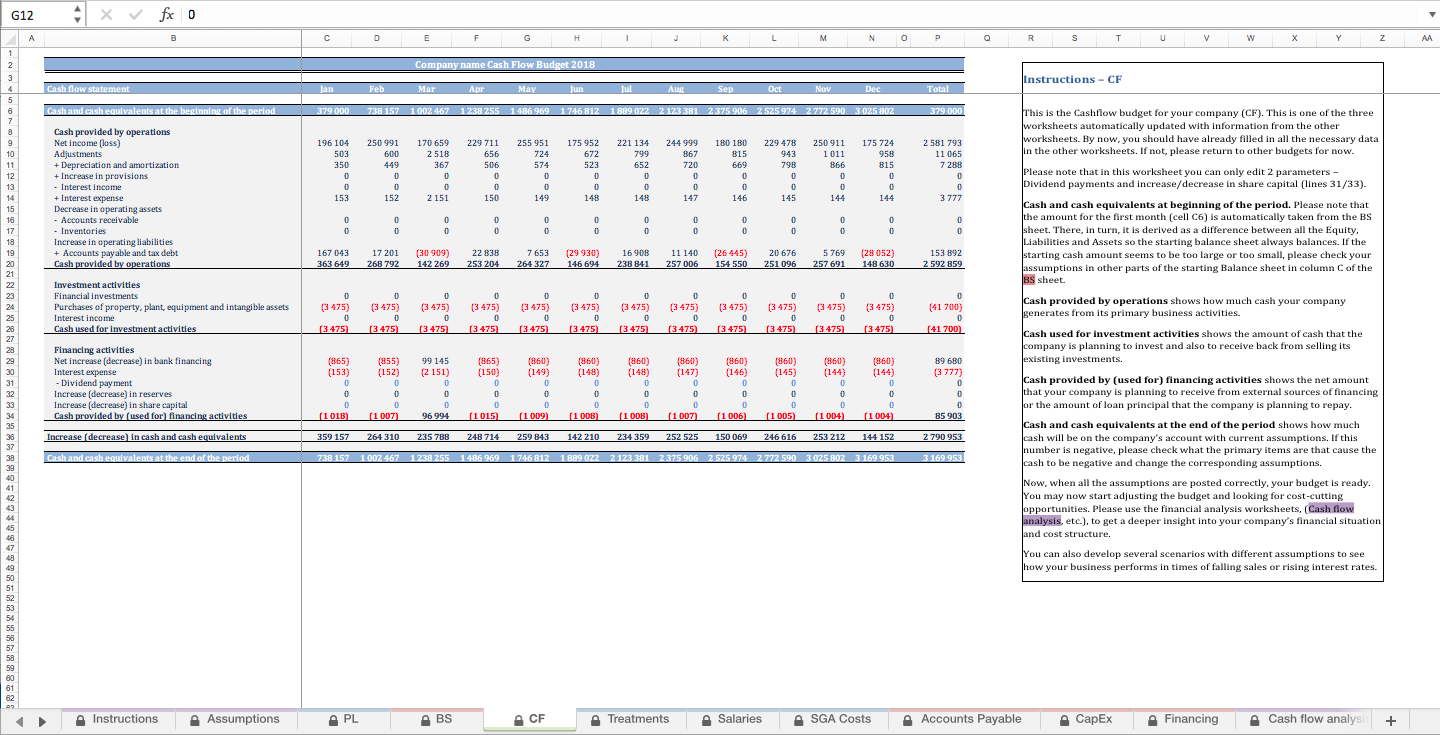This screenshot has width=1440, height=735.
Task: Select column header AA
Action: (x=1425, y=38)
